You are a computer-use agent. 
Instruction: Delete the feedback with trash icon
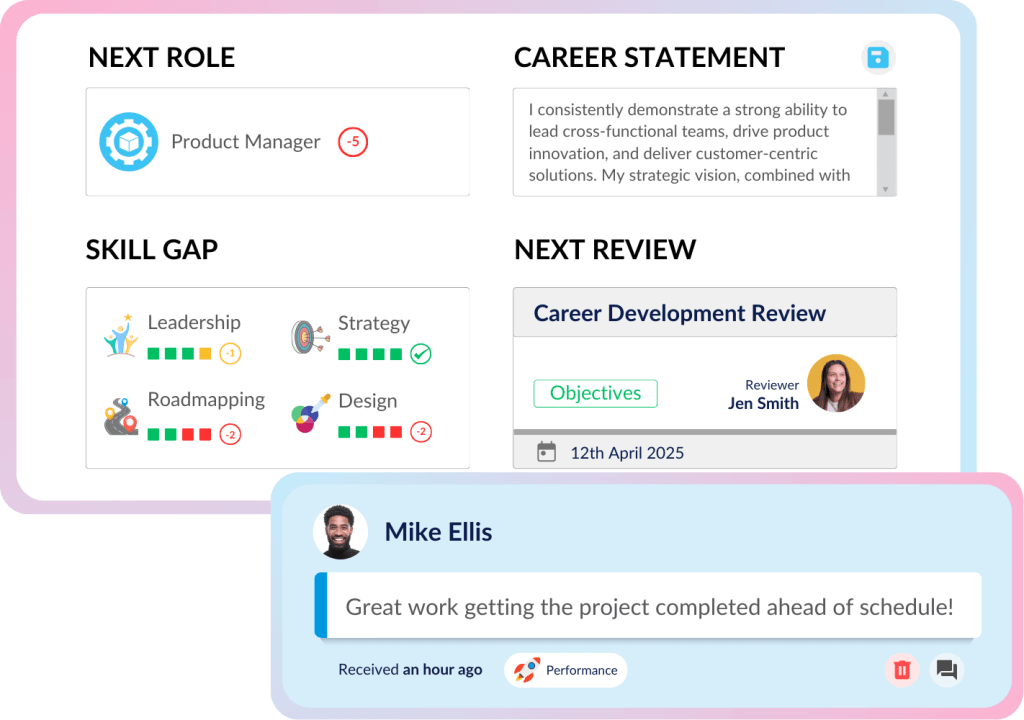[x=902, y=670]
